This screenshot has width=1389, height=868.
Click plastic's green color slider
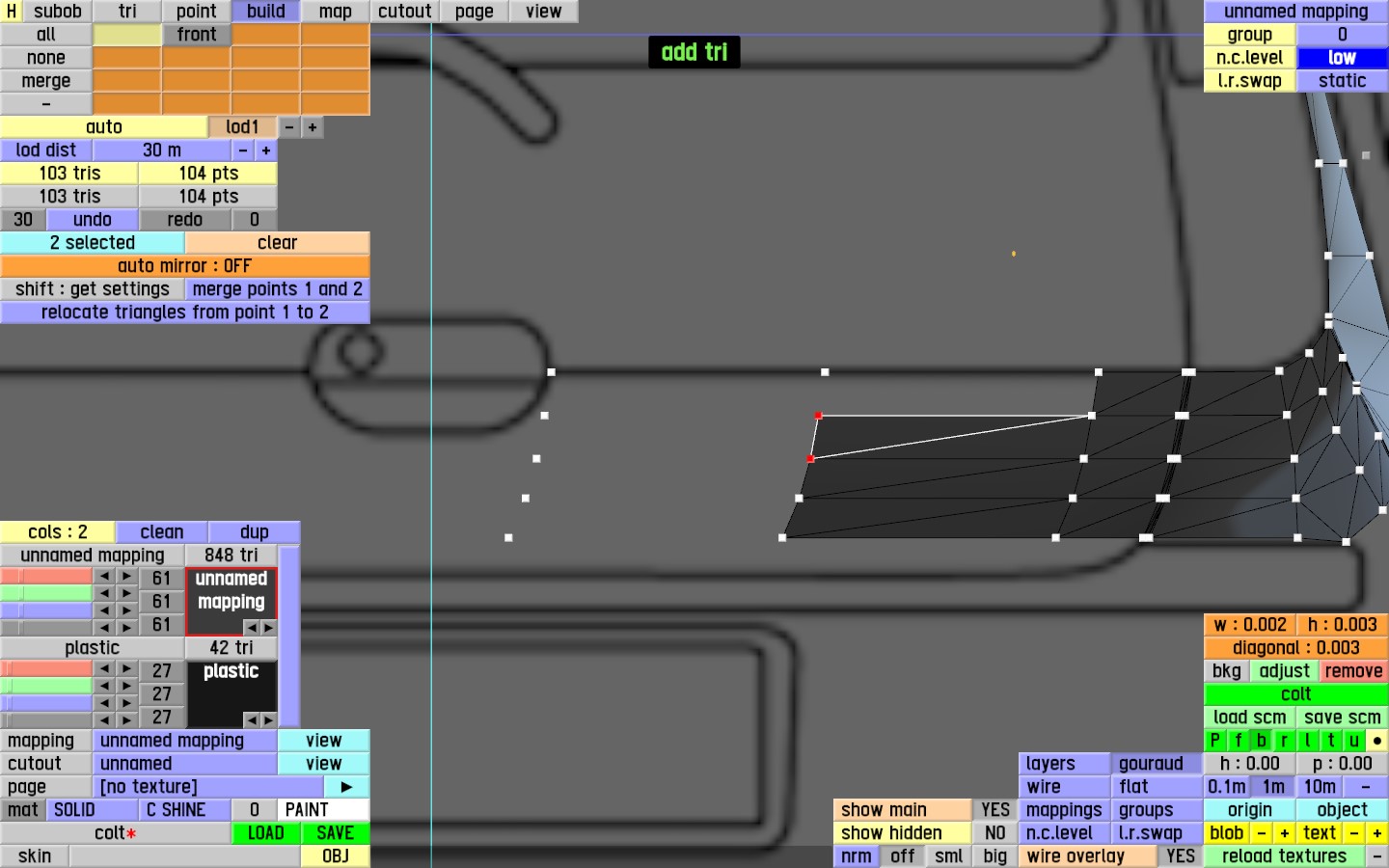coord(46,686)
